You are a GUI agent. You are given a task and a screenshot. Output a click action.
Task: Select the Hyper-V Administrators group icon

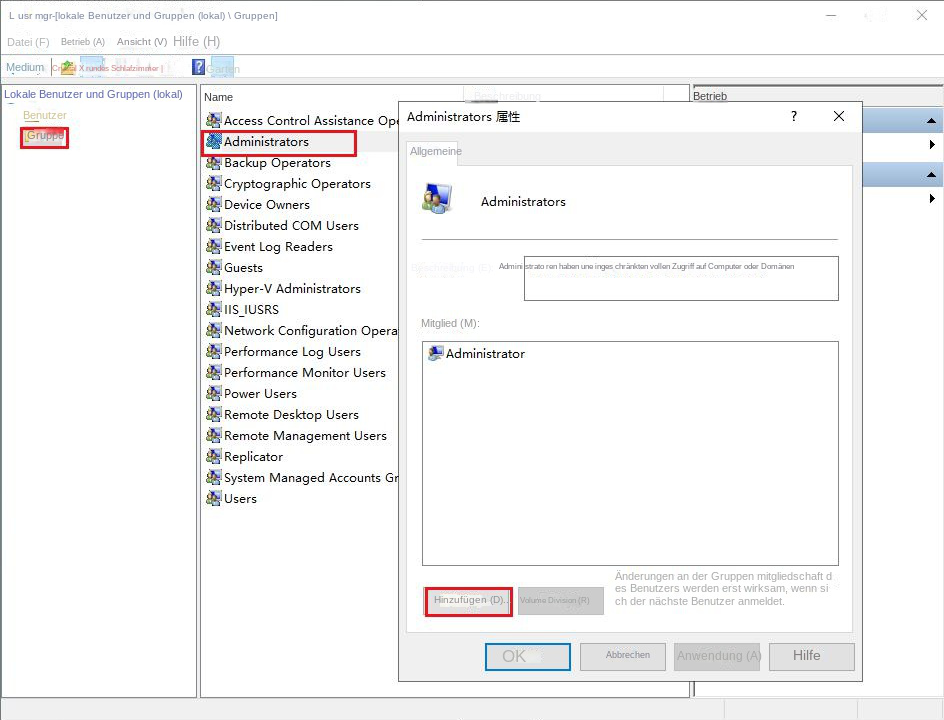click(x=214, y=288)
